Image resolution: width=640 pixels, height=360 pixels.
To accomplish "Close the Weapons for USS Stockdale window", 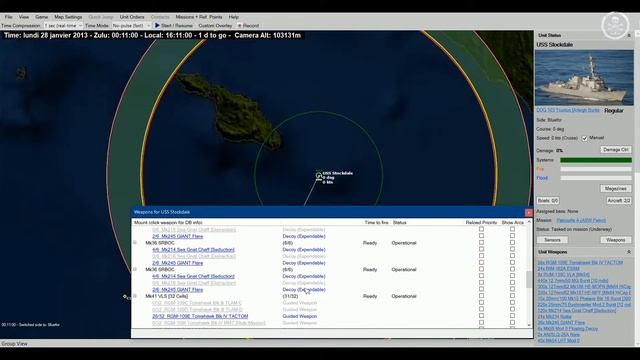I will [x=529, y=213].
